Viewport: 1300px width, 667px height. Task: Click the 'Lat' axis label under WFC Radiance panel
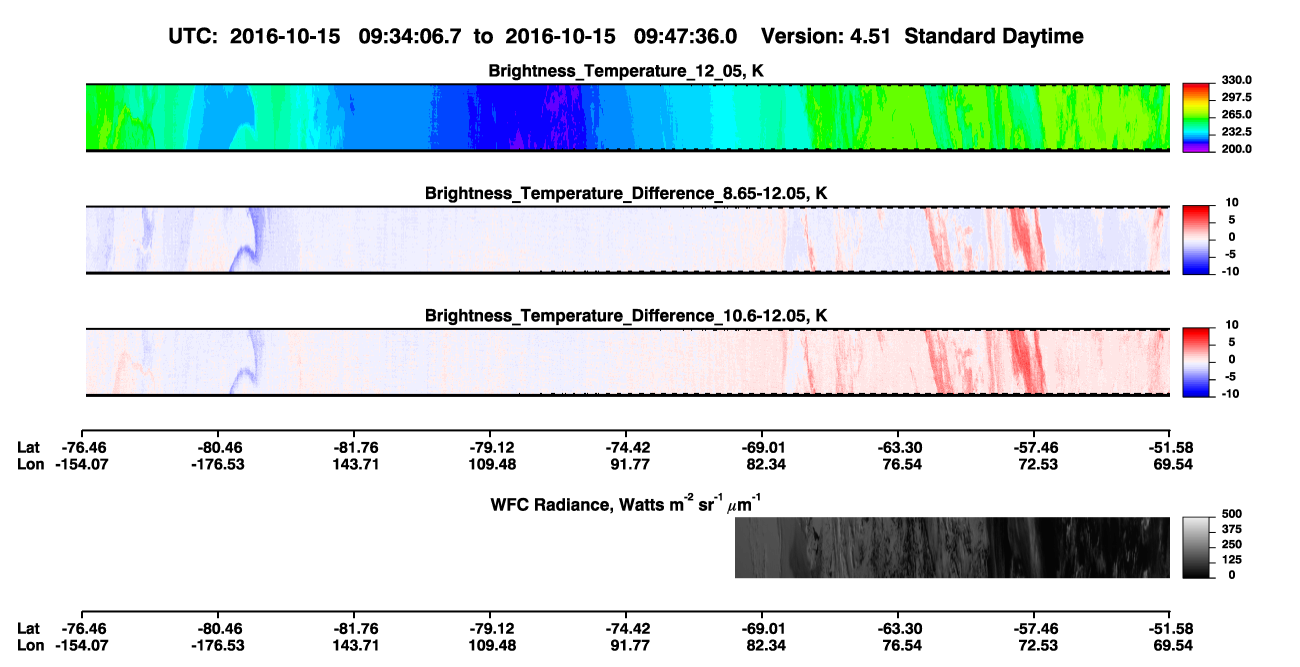click(29, 629)
